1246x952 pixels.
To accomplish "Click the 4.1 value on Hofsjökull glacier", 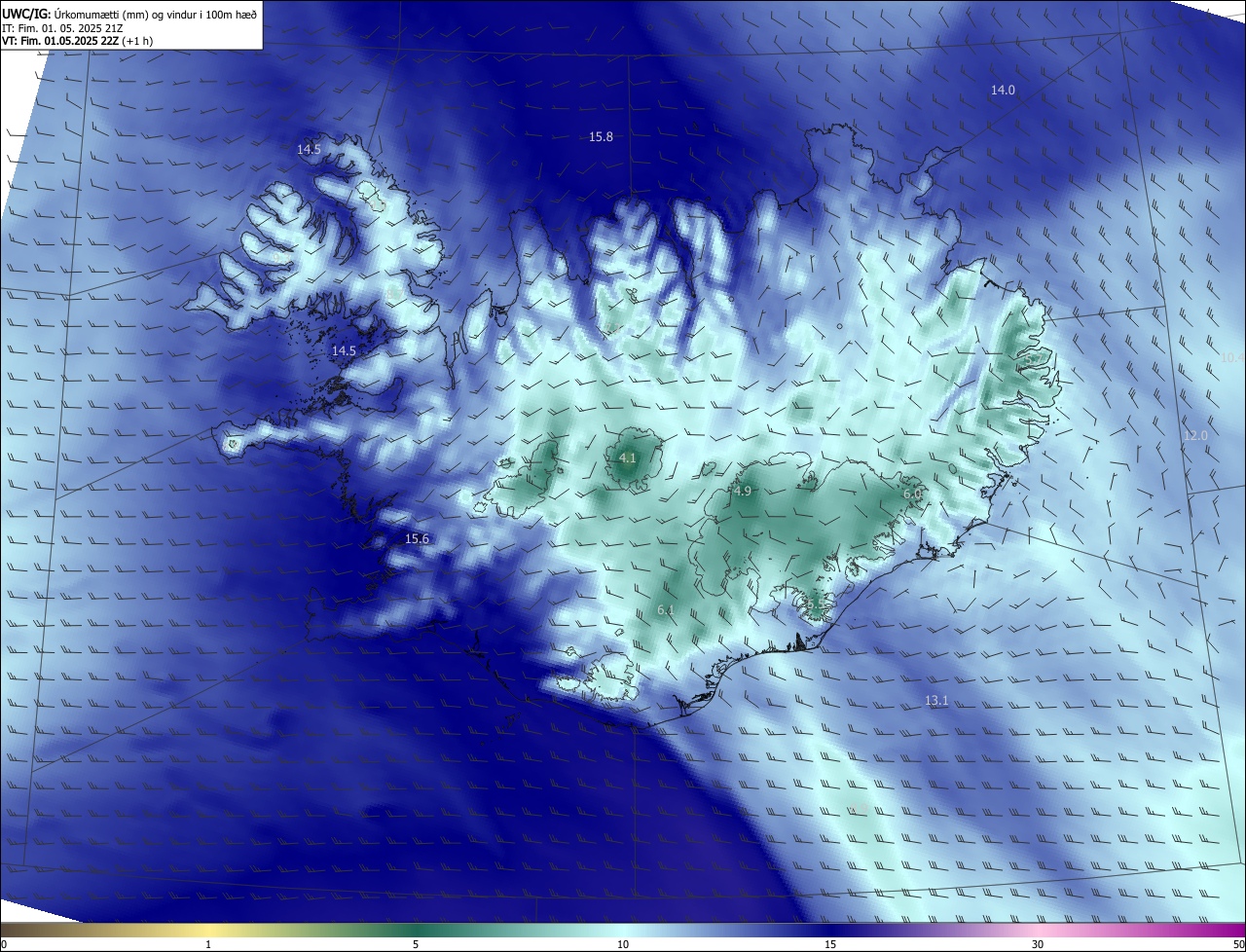I will [627, 458].
